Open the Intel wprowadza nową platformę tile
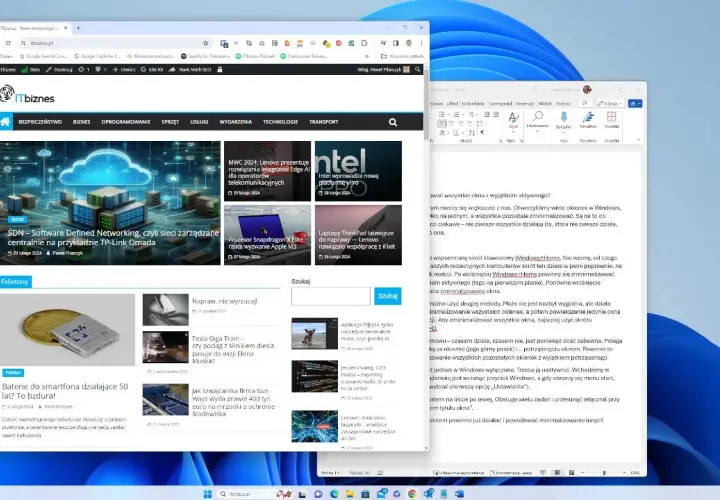The width and height of the screenshot is (720, 500). pos(358,171)
